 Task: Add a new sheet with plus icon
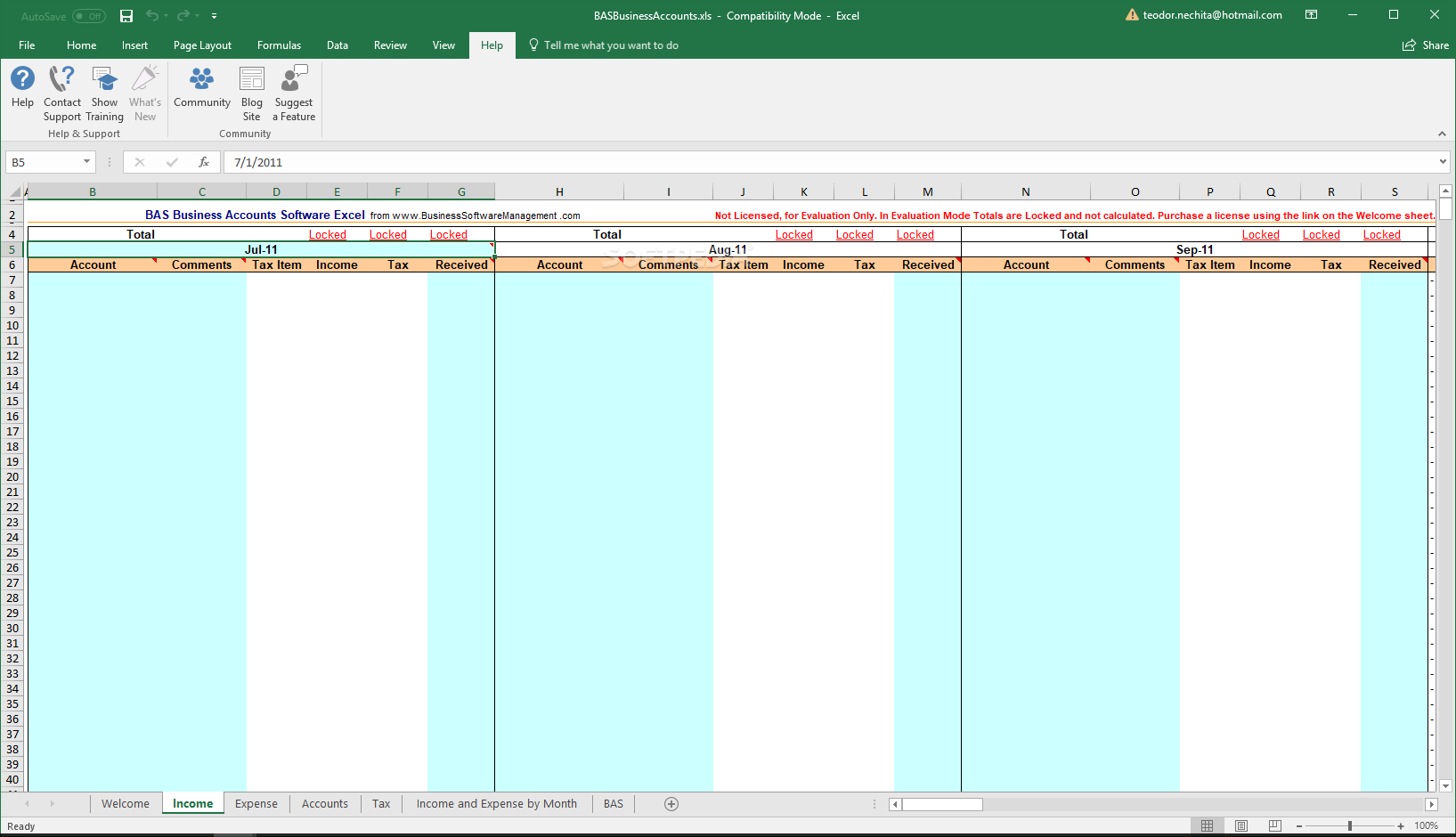click(671, 804)
